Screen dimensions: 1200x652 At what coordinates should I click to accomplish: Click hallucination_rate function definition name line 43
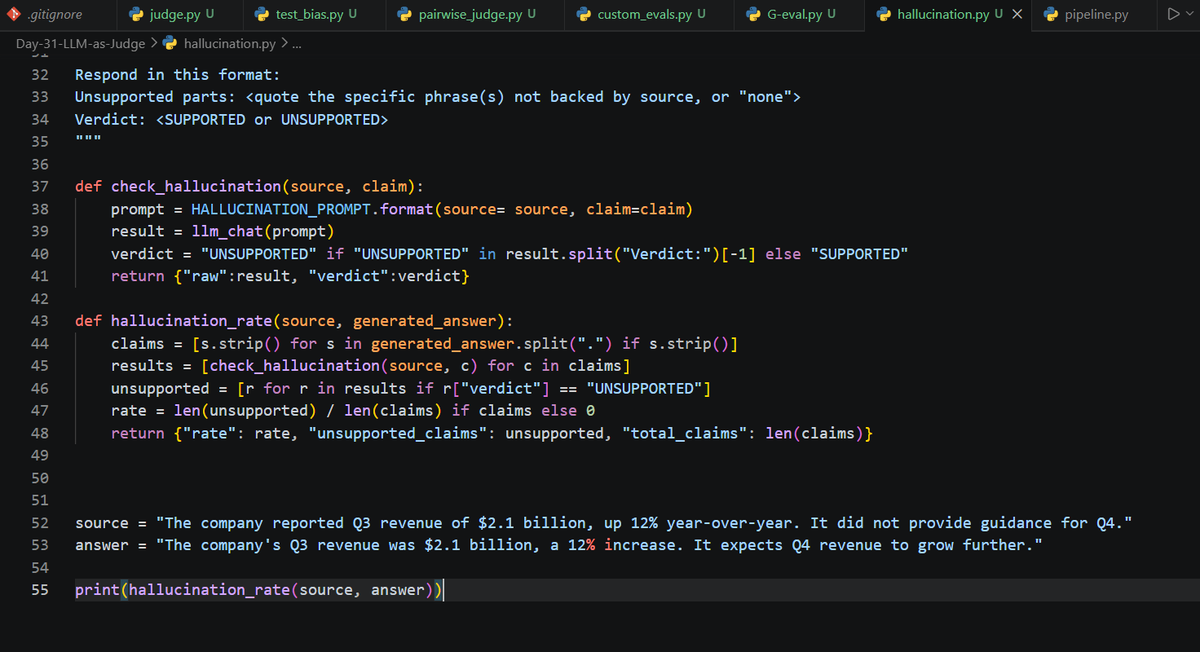191,321
